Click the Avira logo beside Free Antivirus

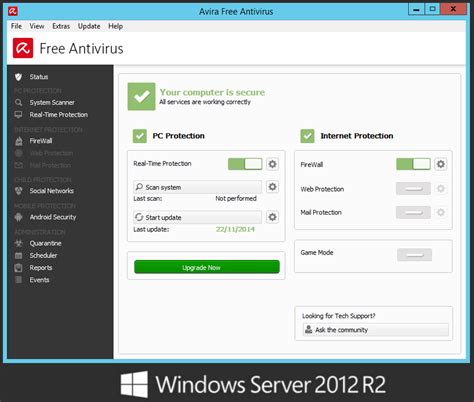click(23, 48)
